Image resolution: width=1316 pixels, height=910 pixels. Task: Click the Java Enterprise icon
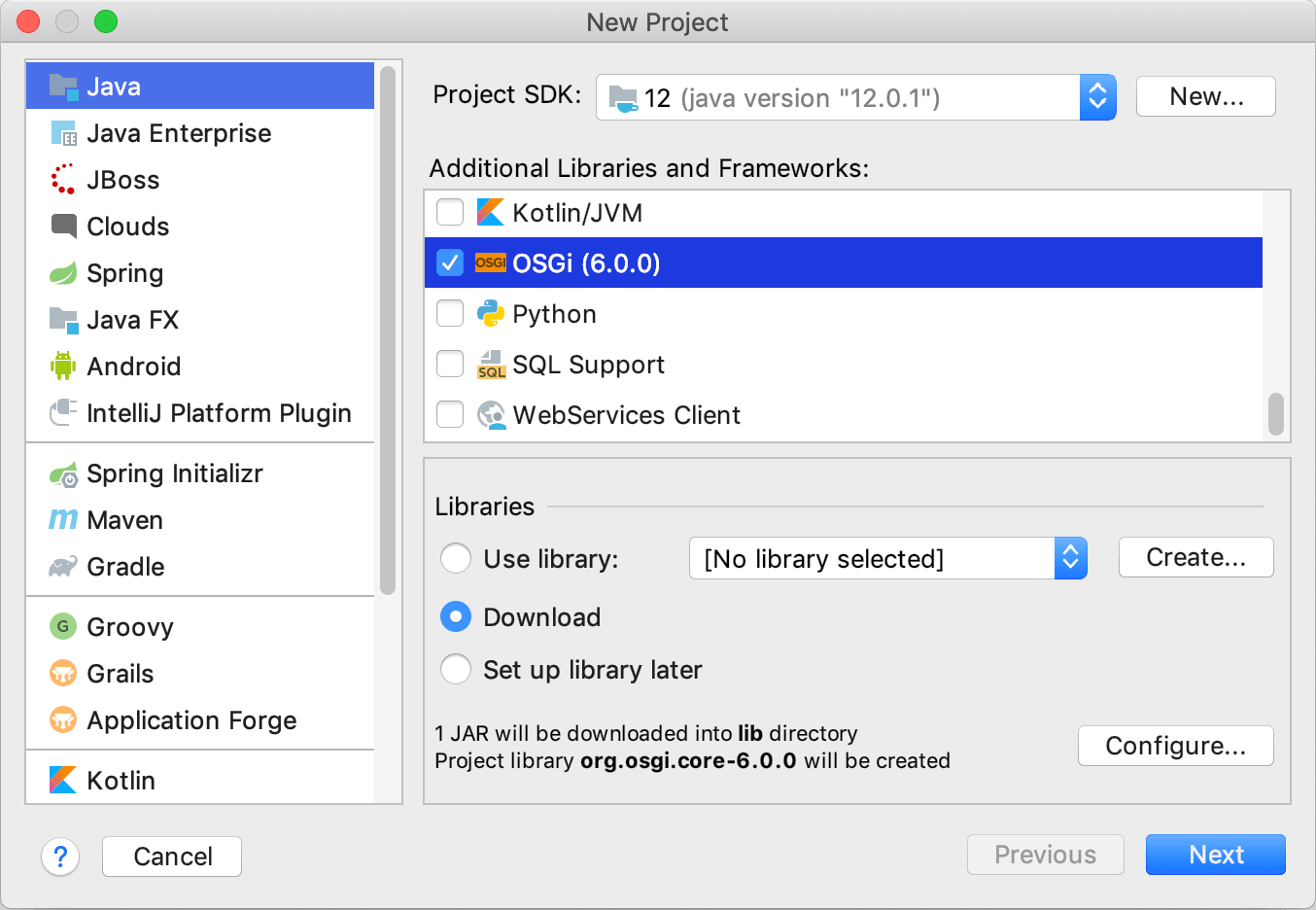click(x=63, y=133)
